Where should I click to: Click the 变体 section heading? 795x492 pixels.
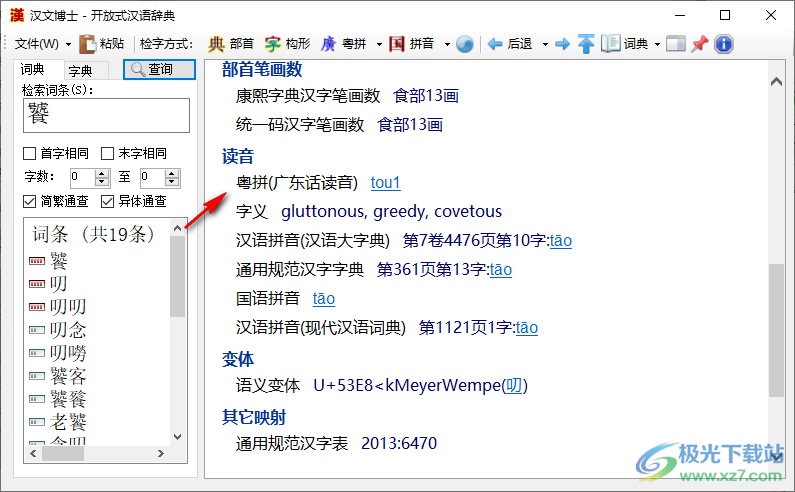pyautogui.click(x=238, y=359)
